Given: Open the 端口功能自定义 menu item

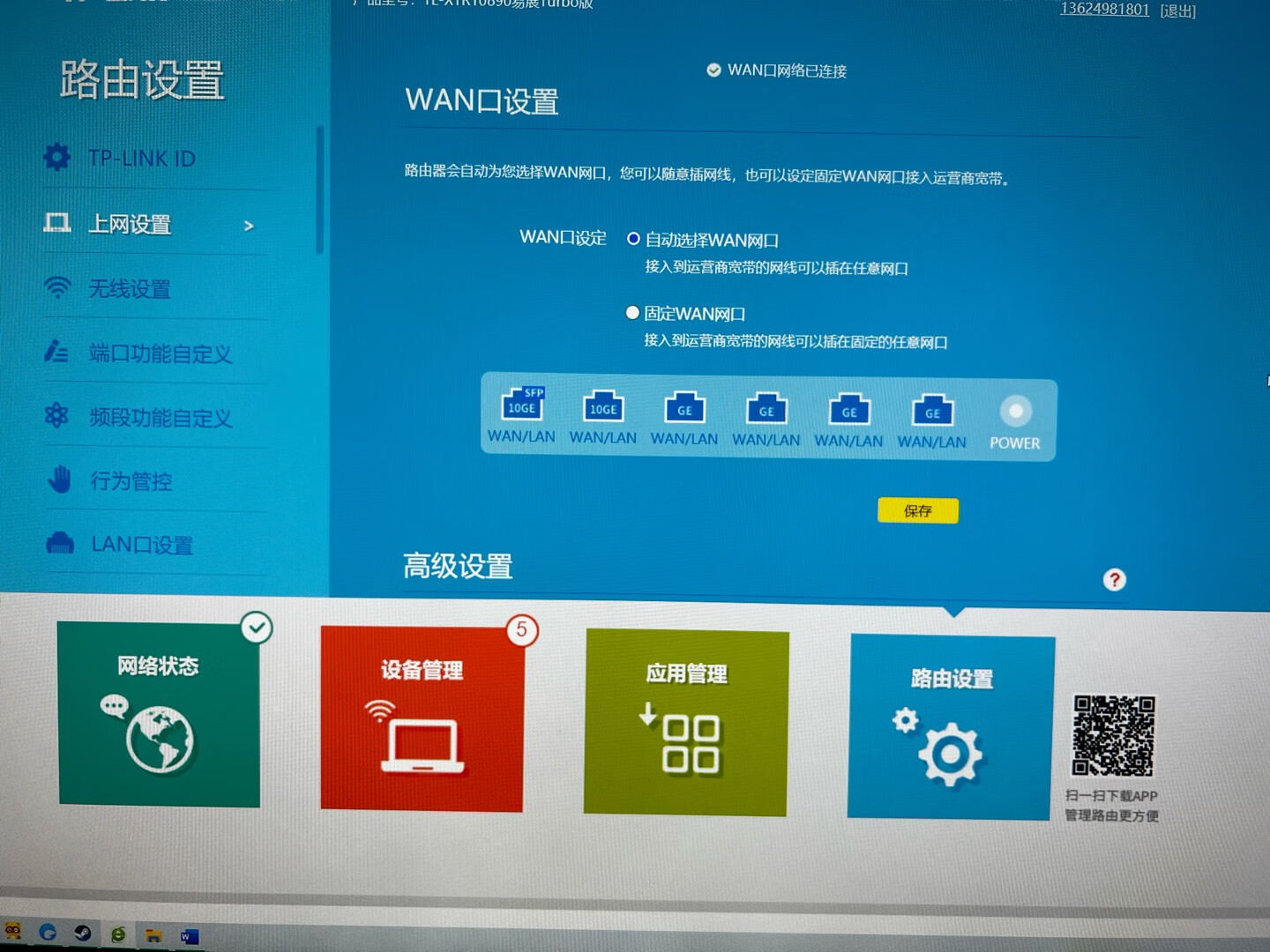Looking at the screenshot, I should tap(160, 353).
